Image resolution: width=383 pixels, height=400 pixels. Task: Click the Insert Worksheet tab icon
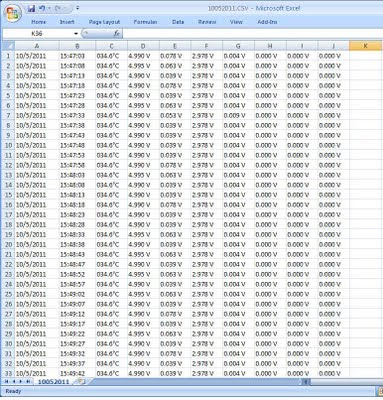point(81,381)
